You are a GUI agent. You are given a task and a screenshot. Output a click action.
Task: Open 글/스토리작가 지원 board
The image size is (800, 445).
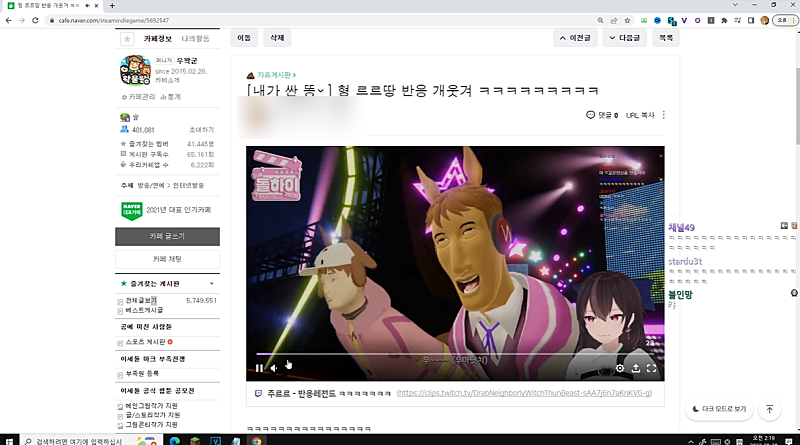click(153, 415)
